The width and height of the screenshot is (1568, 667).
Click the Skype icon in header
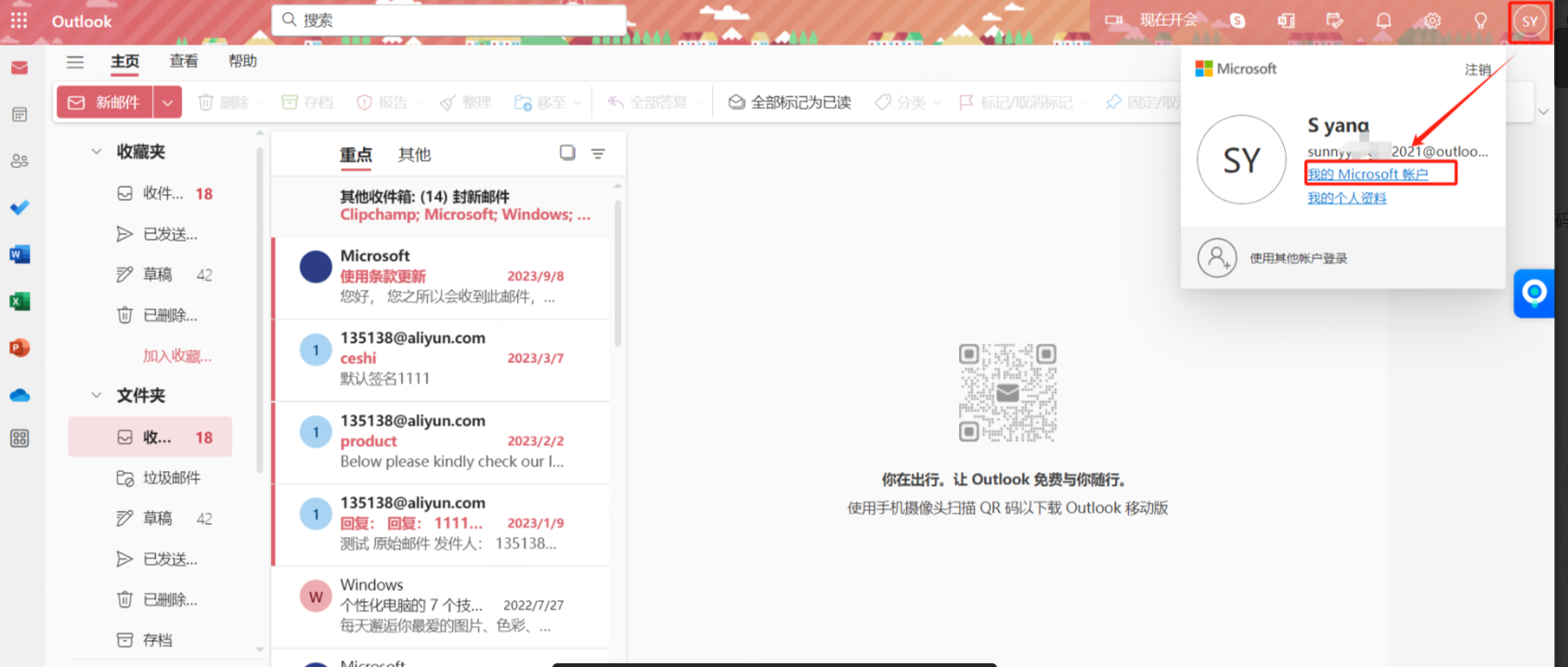tap(1238, 20)
